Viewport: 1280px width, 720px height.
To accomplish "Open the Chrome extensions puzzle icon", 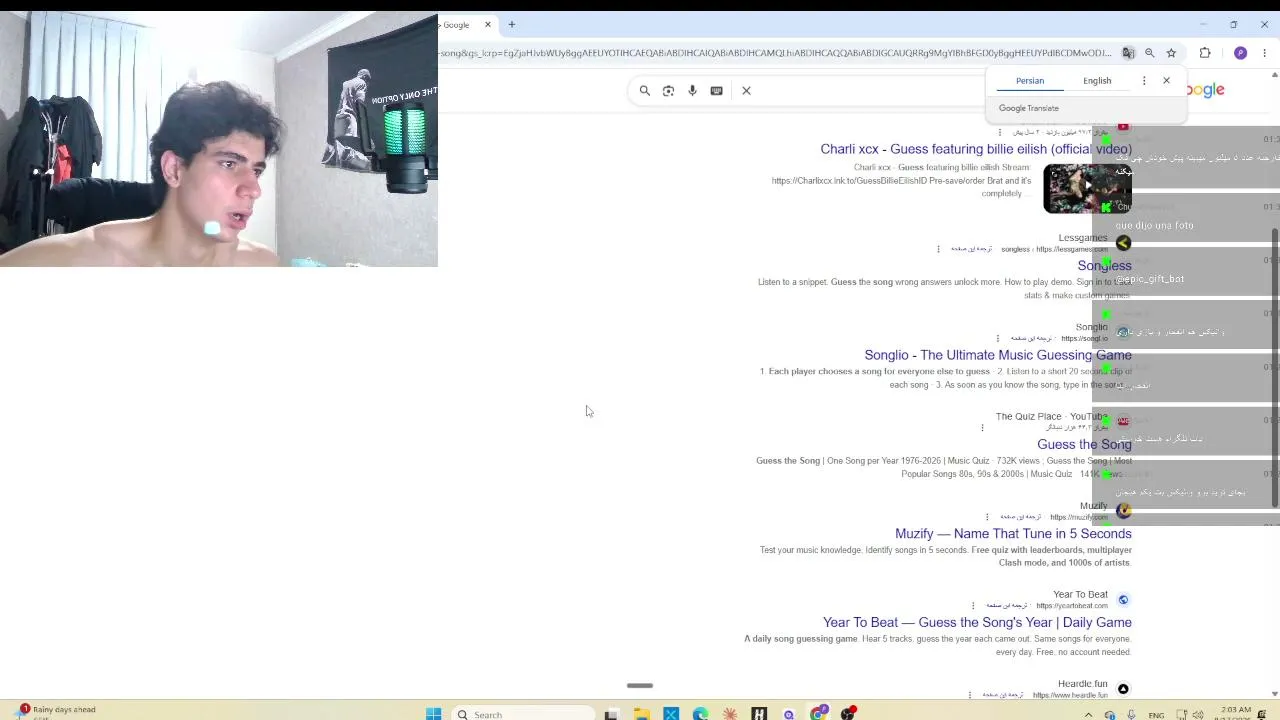I will click(1205, 53).
